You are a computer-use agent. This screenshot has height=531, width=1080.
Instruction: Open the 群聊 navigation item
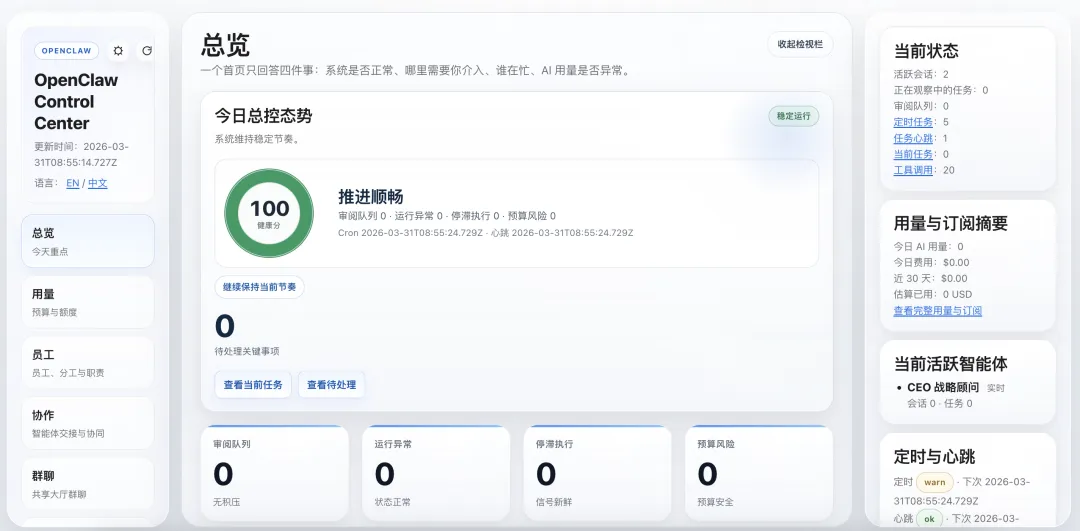[88, 484]
